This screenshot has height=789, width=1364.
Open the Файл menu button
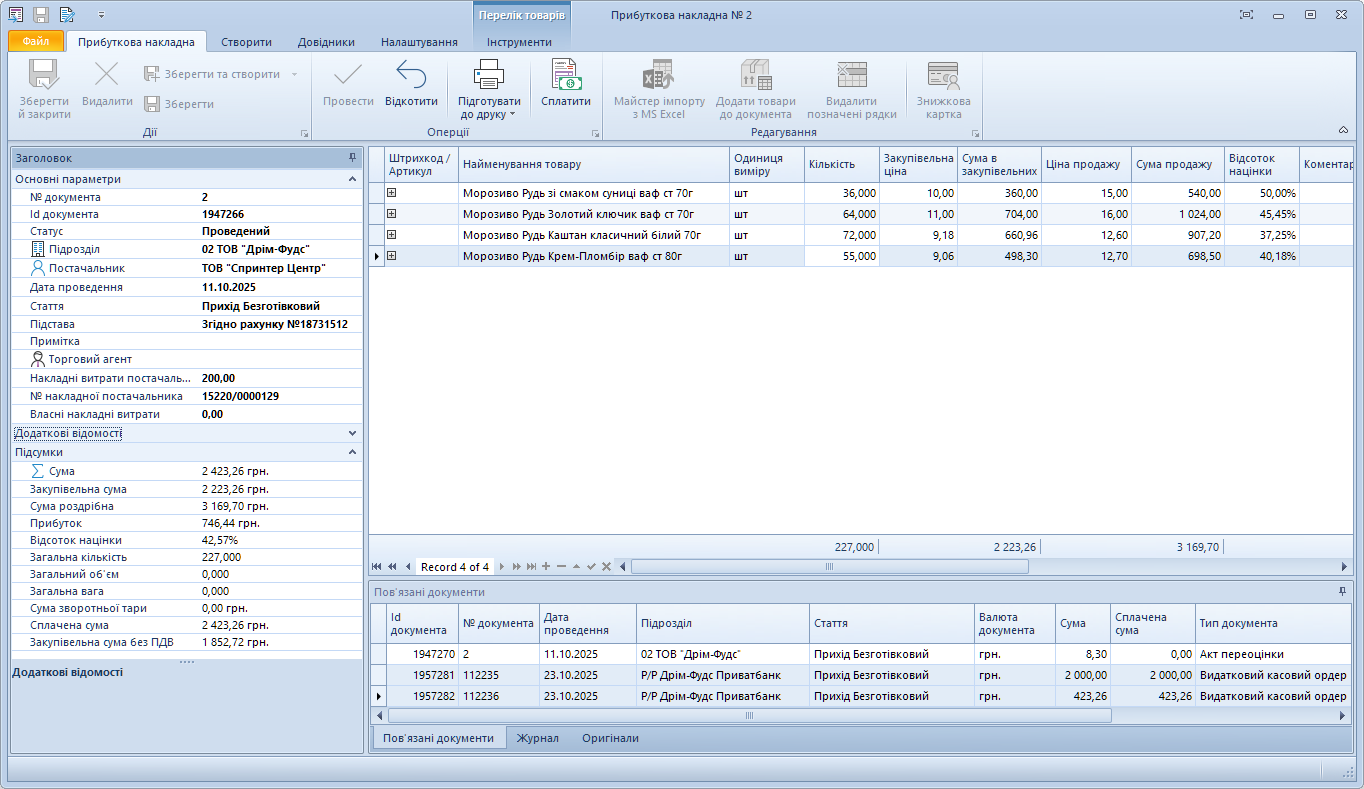pyautogui.click(x=36, y=42)
